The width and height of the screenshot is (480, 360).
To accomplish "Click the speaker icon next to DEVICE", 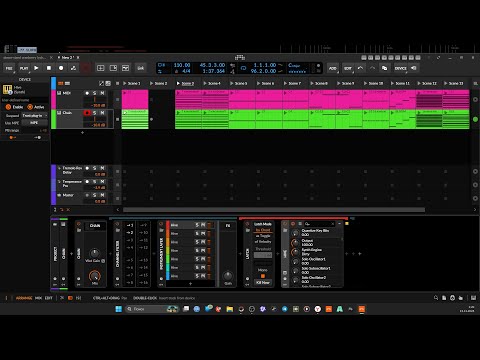I will [x=414, y=68].
